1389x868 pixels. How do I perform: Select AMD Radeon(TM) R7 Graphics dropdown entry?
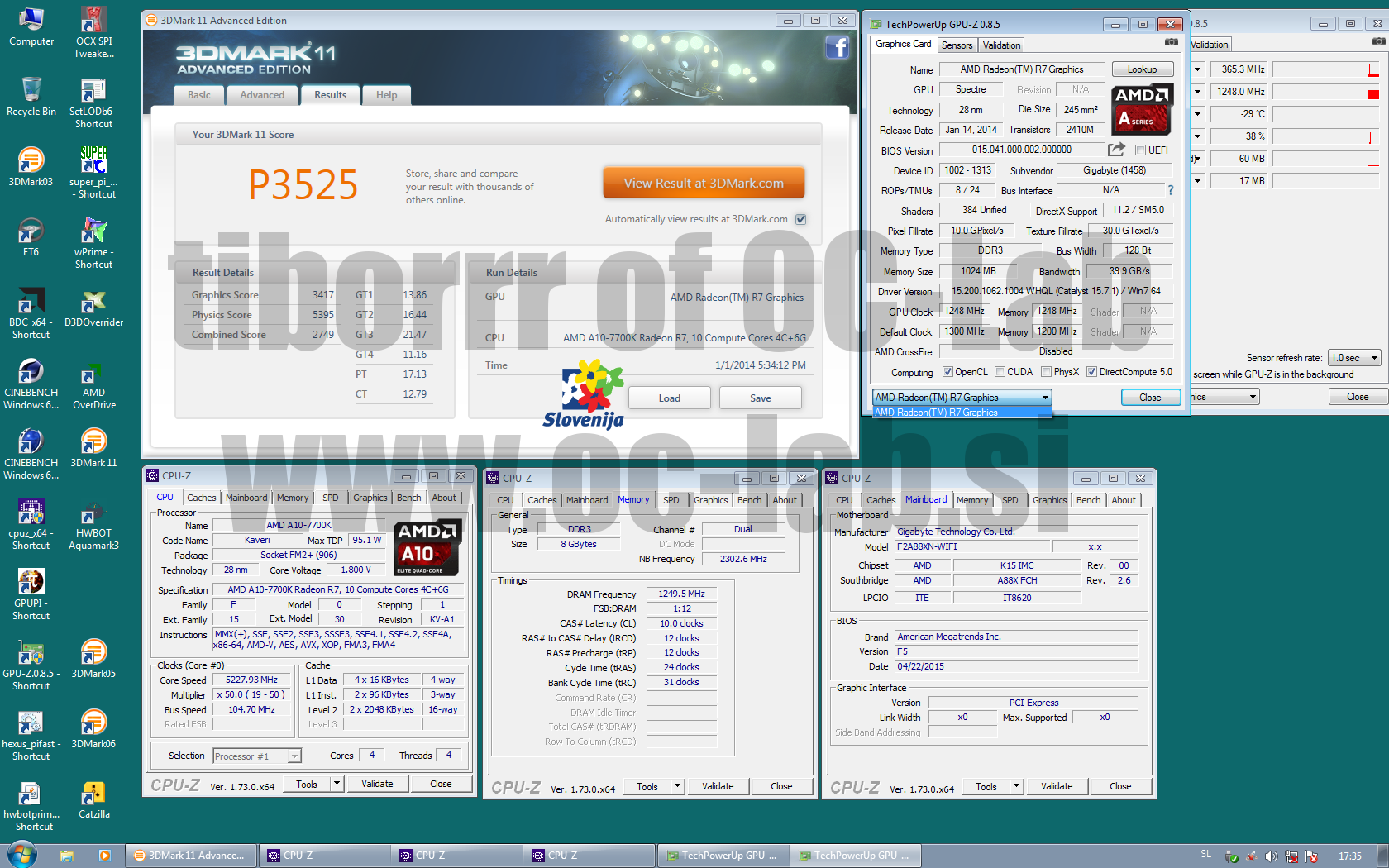(962, 413)
